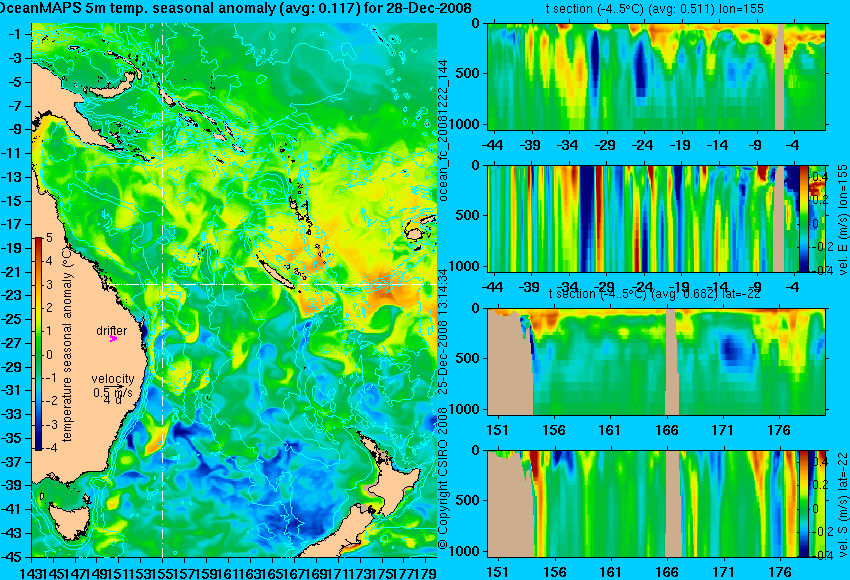Click the temperature anomaly color bar
This screenshot has width=850, height=580.
pos(39,344)
